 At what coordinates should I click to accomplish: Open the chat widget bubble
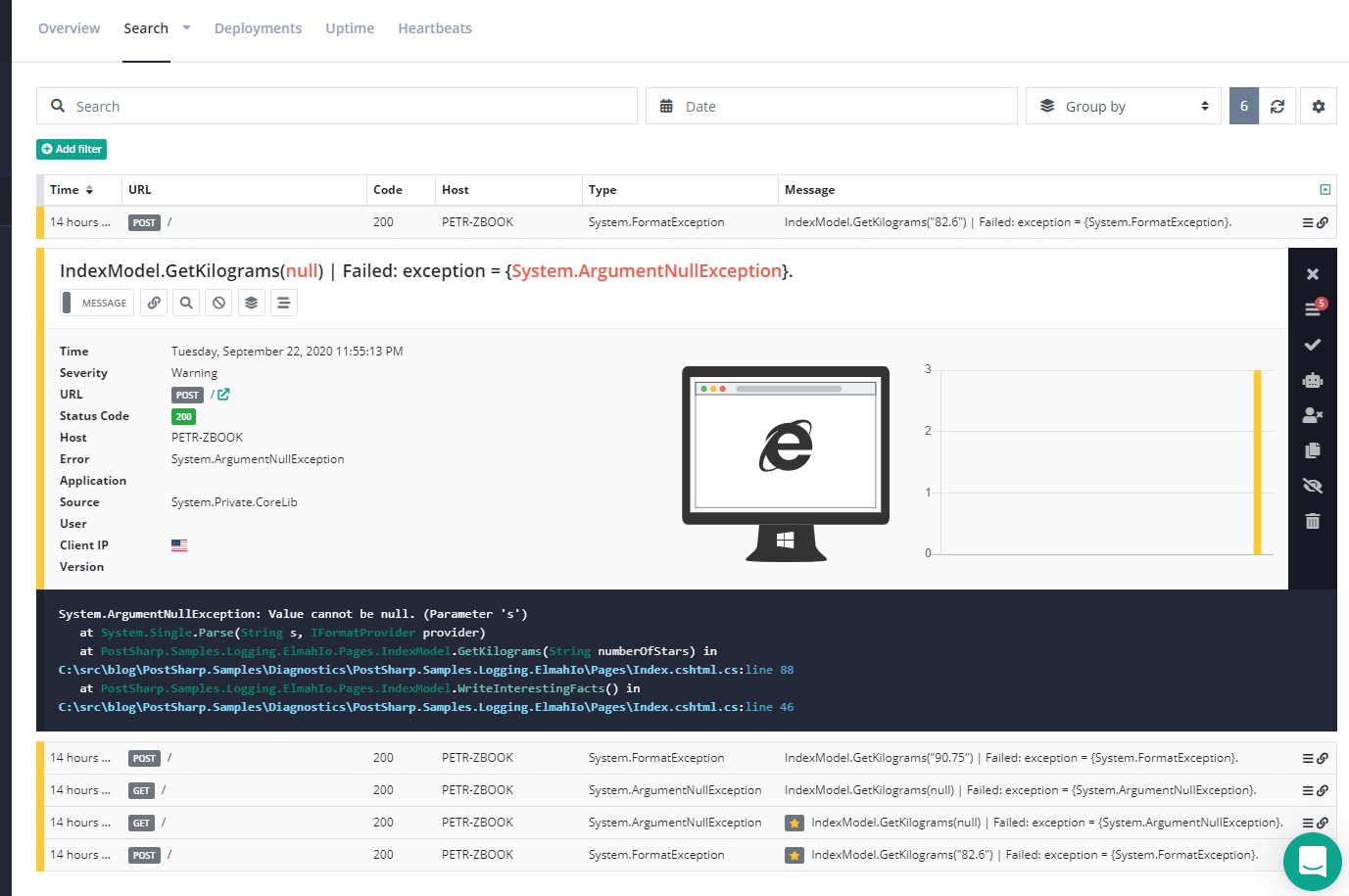1313,862
